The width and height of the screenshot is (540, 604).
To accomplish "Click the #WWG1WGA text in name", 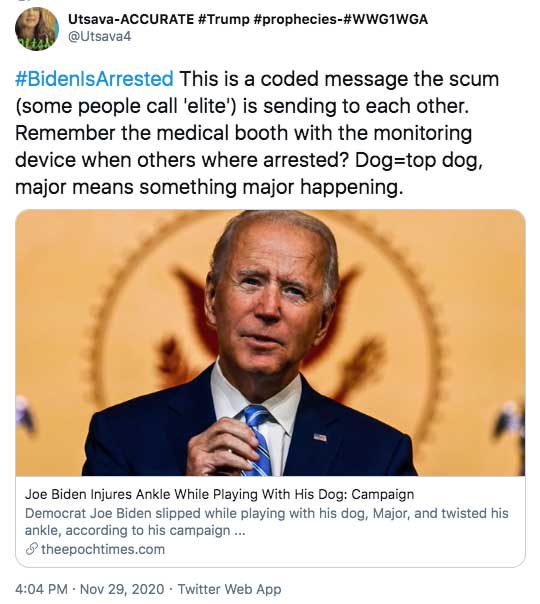I will (x=385, y=19).
